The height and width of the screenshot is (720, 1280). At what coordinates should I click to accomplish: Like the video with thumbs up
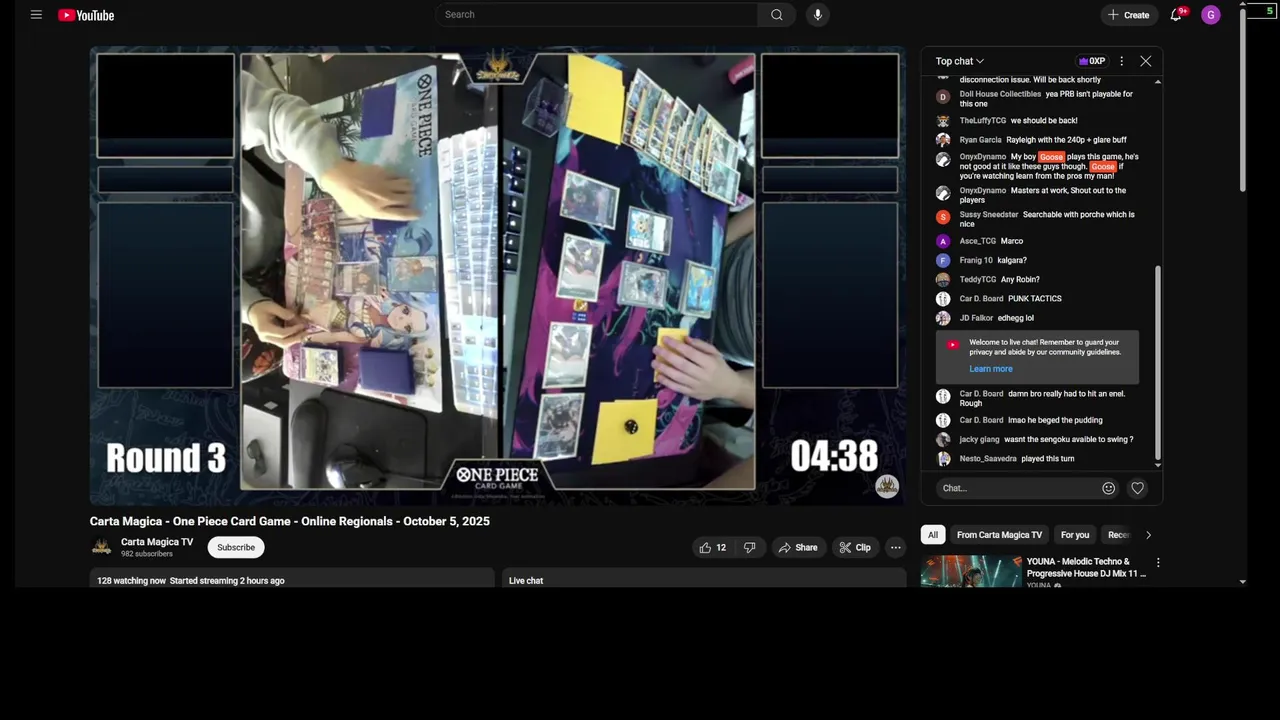click(713, 547)
